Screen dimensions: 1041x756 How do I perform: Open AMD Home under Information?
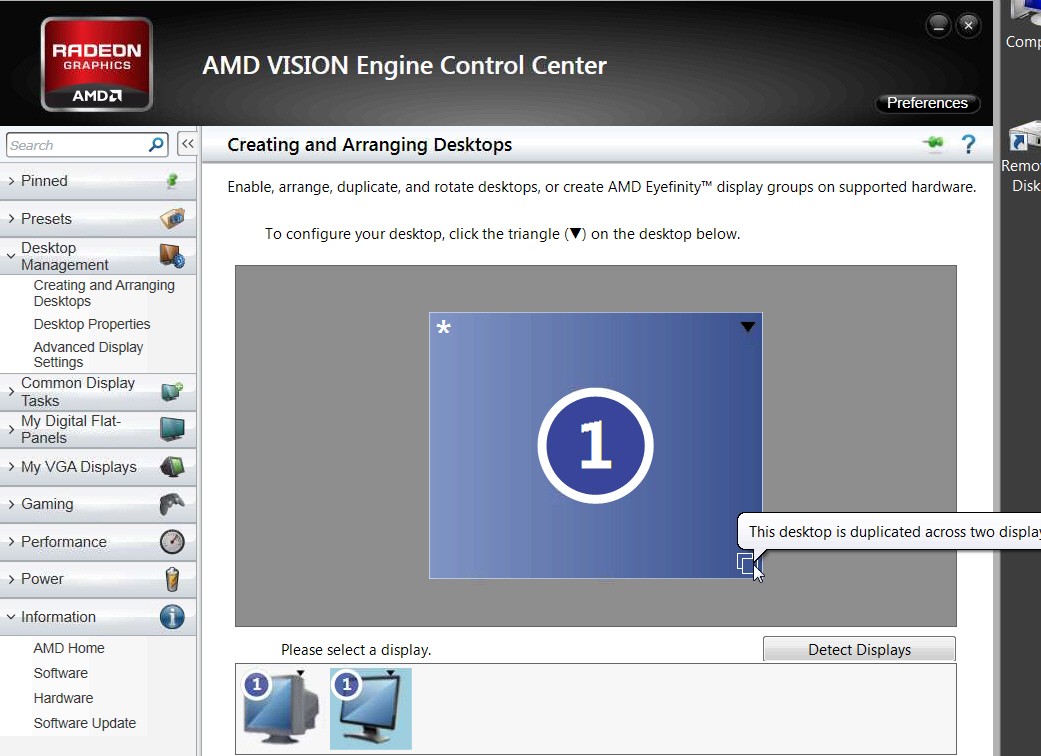(x=69, y=648)
